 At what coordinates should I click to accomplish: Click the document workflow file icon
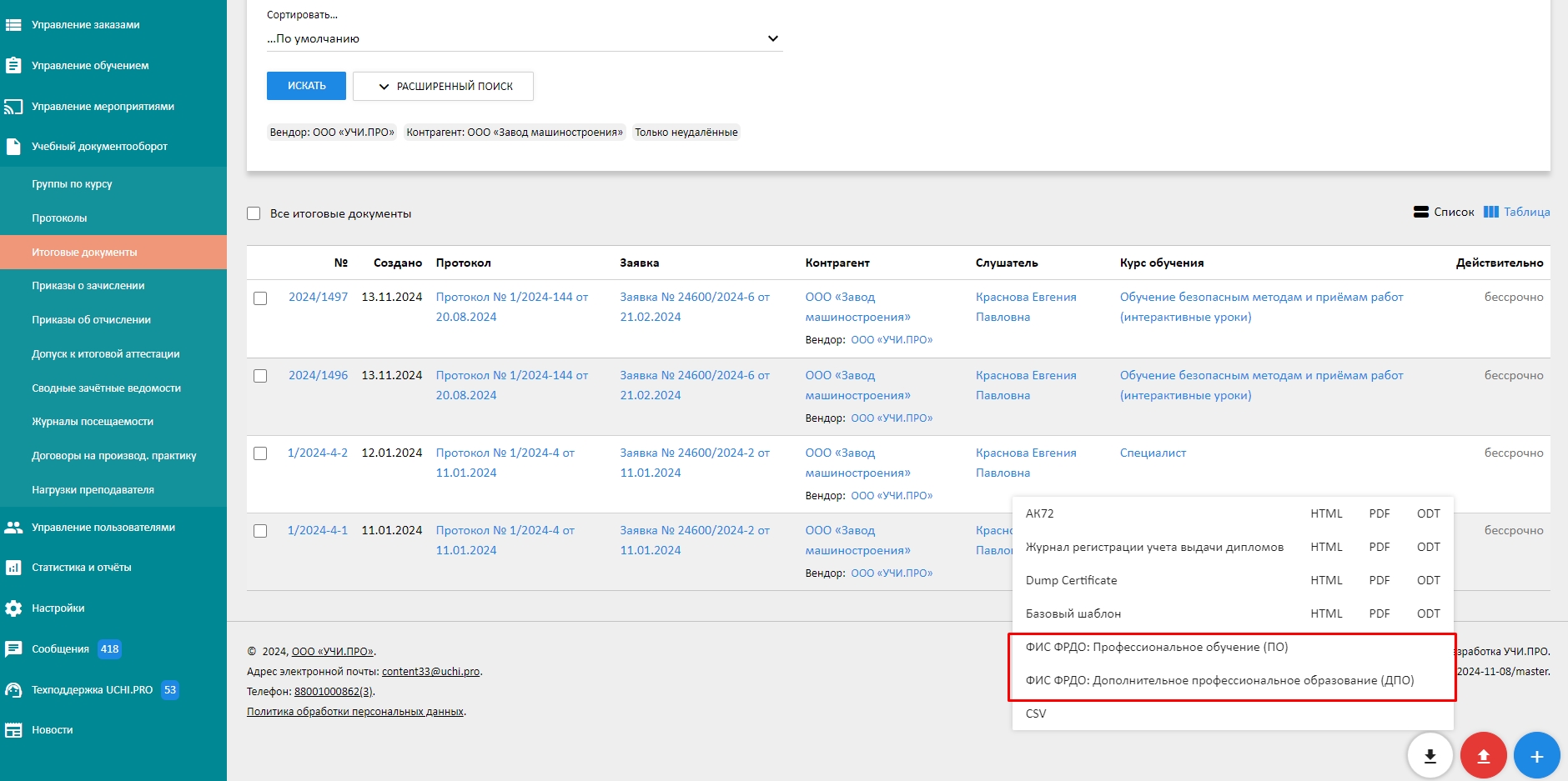[x=13, y=147]
